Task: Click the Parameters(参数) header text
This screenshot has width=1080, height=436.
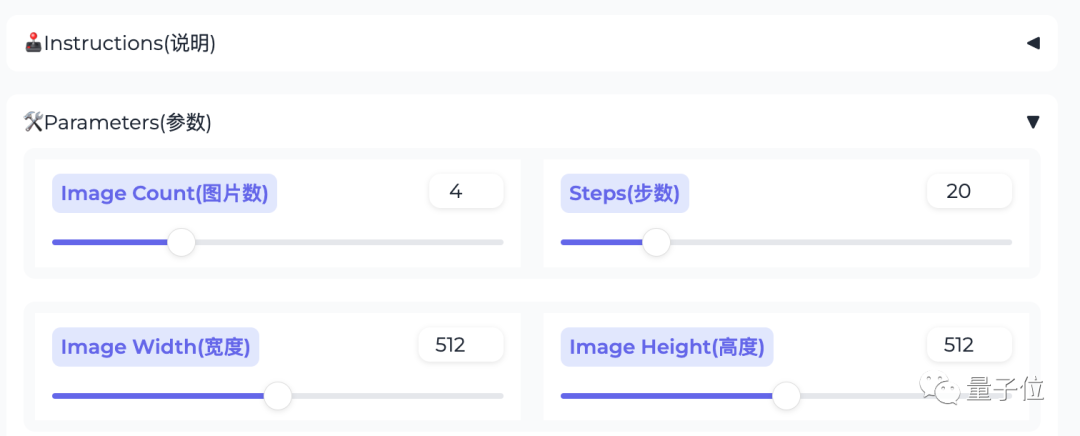Action: [x=128, y=122]
